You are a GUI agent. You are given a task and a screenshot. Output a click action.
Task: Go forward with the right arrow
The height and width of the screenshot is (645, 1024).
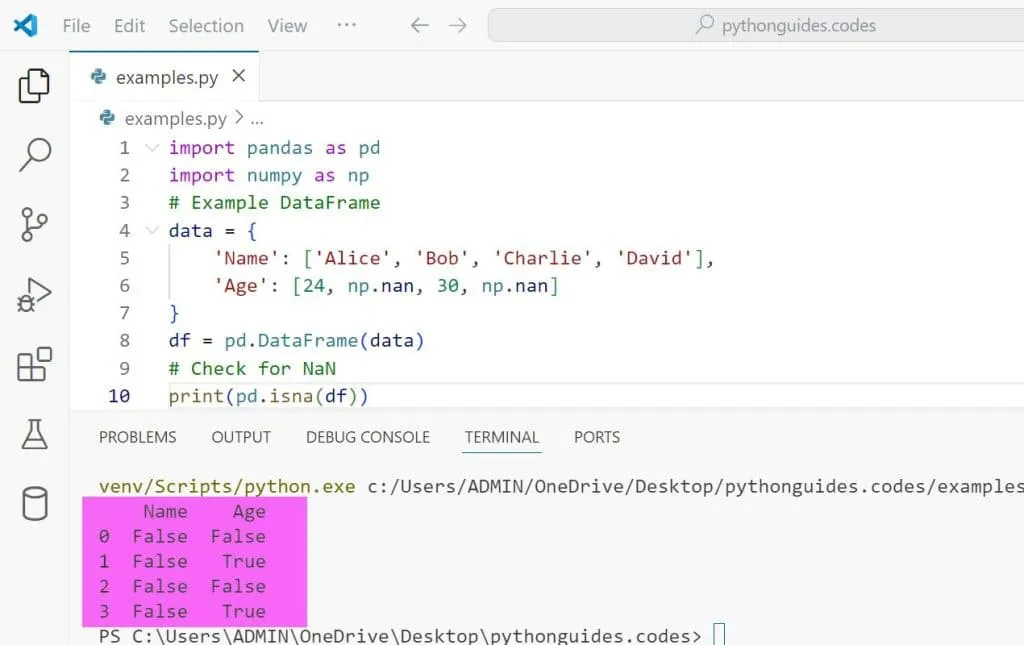tap(458, 26)
